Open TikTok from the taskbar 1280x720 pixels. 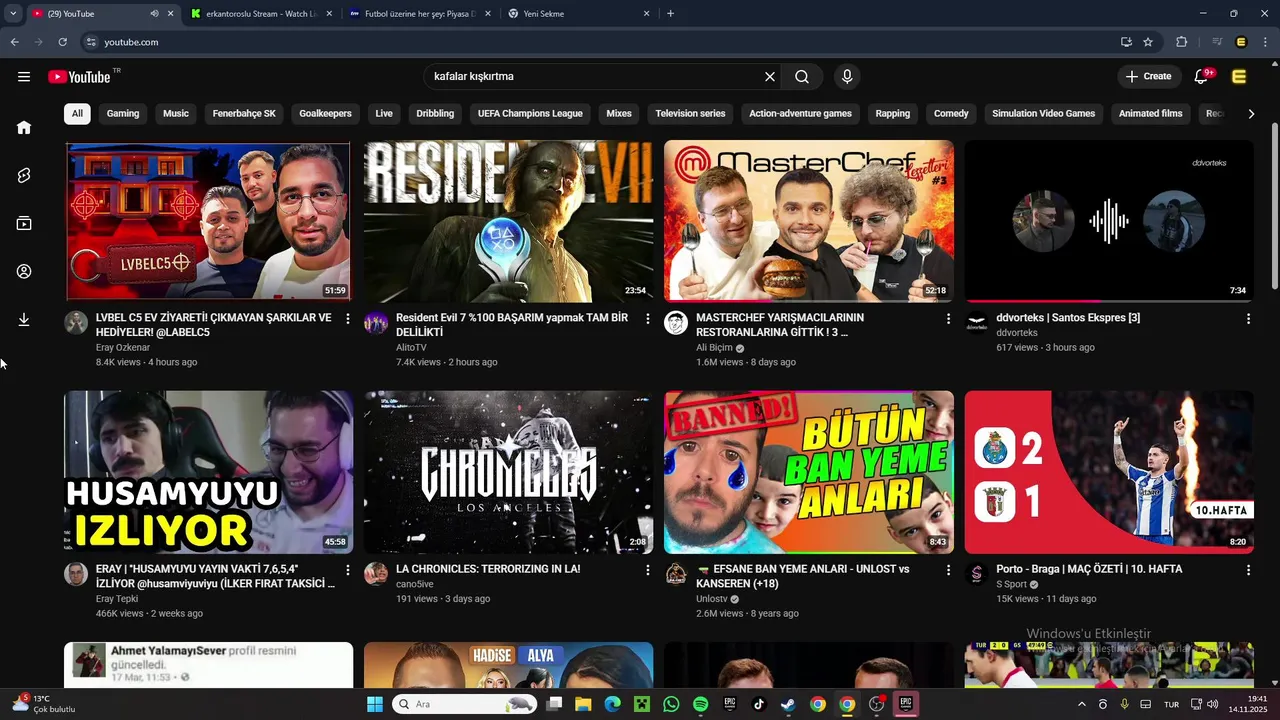(x=759, y=704)
